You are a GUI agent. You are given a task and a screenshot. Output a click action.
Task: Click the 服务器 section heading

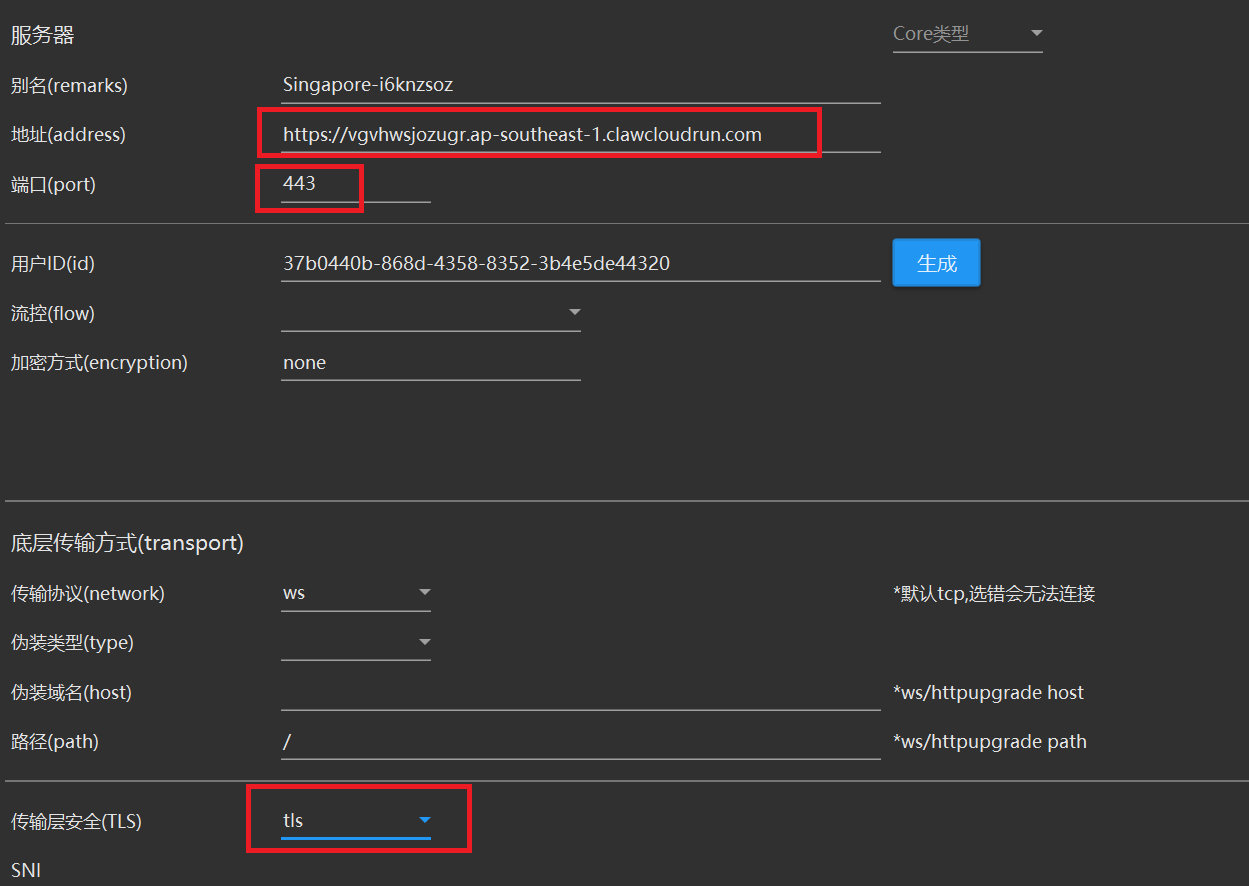pos(43,36)
